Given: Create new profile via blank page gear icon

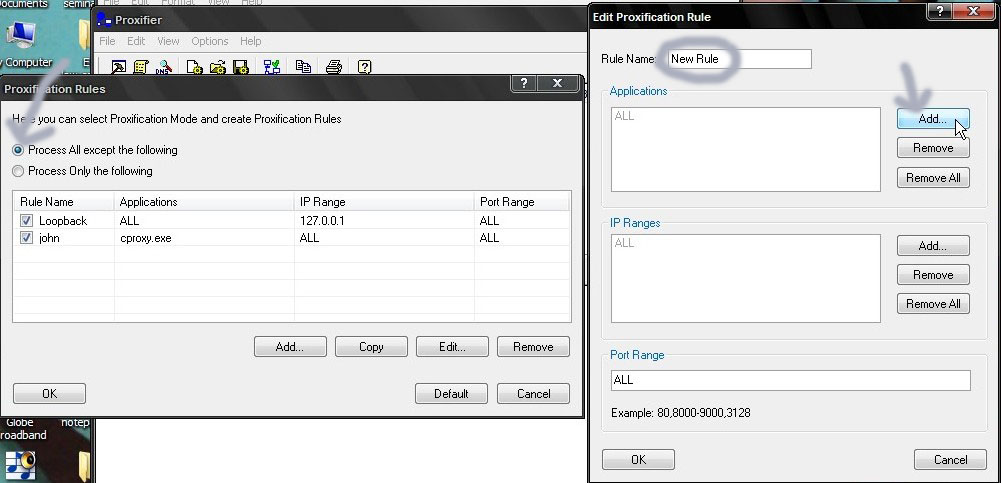Looking at the screenshot, I should pyautogui.click(x=194, y=67).
